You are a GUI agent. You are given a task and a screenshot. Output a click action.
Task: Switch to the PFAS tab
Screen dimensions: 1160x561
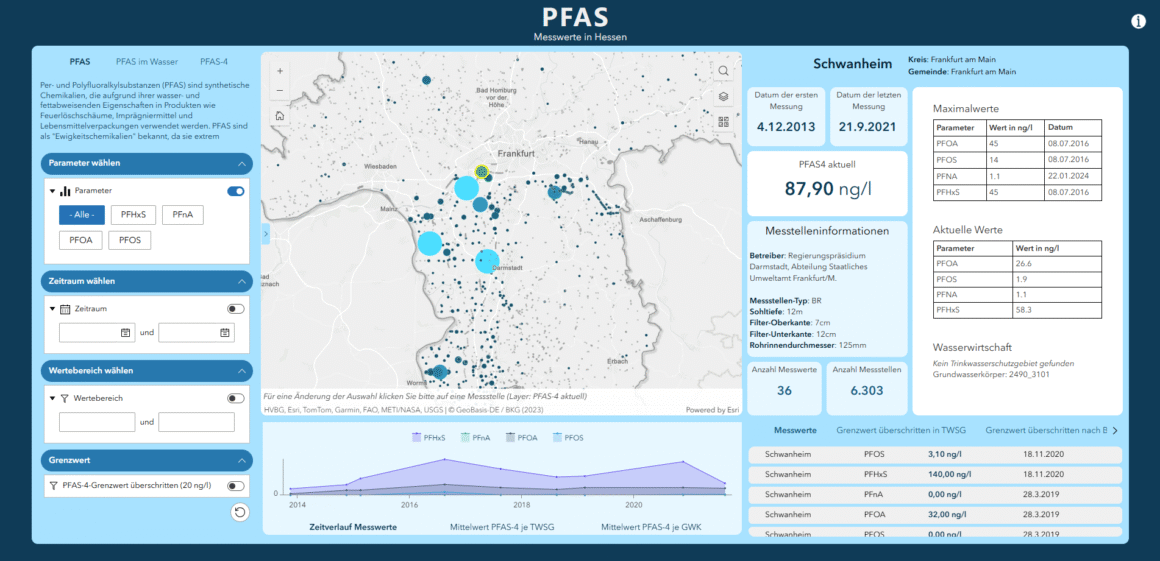80,62
